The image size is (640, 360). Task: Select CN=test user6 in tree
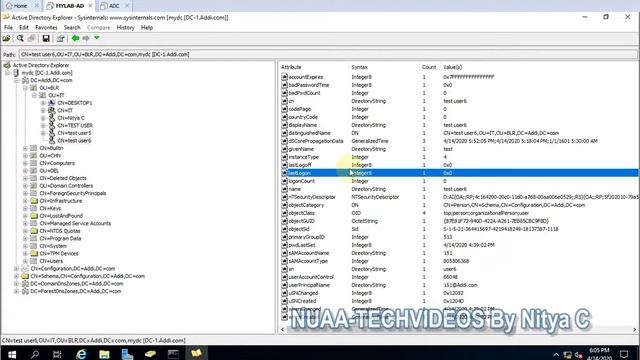point(74,140)
